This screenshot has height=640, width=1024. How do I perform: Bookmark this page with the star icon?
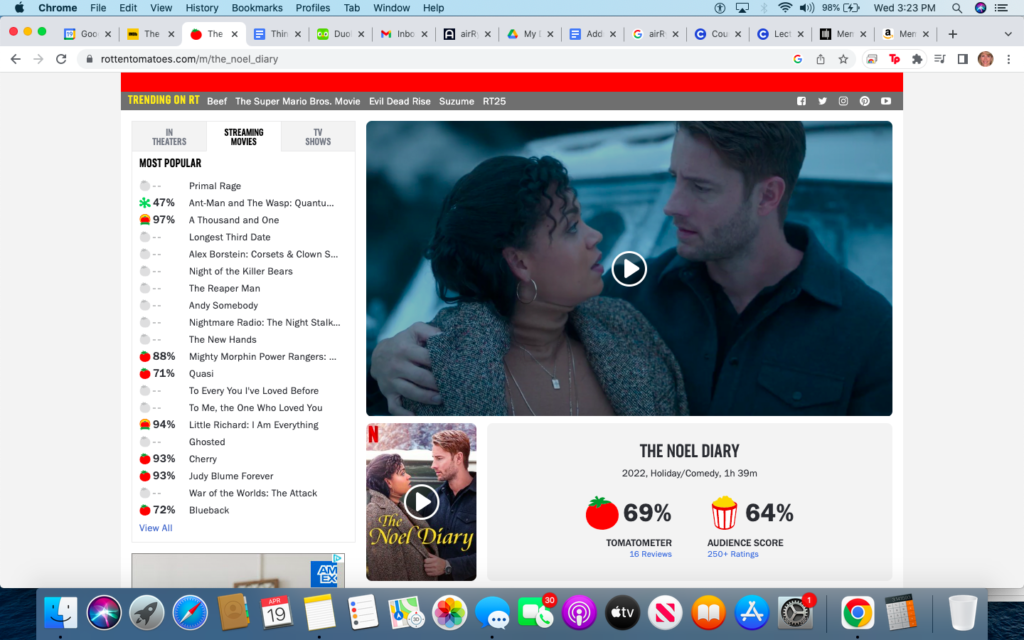click(x=843, y=59)
